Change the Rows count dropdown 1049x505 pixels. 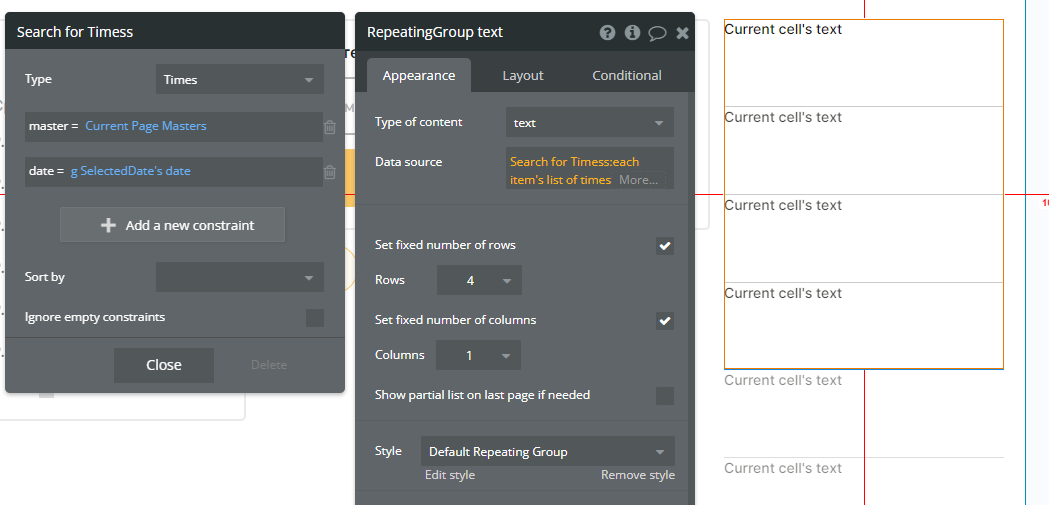479,281
